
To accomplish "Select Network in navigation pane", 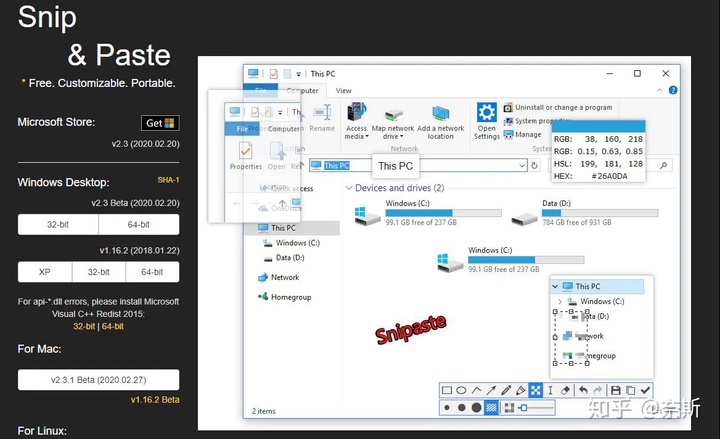I will (x=279, y=277).
